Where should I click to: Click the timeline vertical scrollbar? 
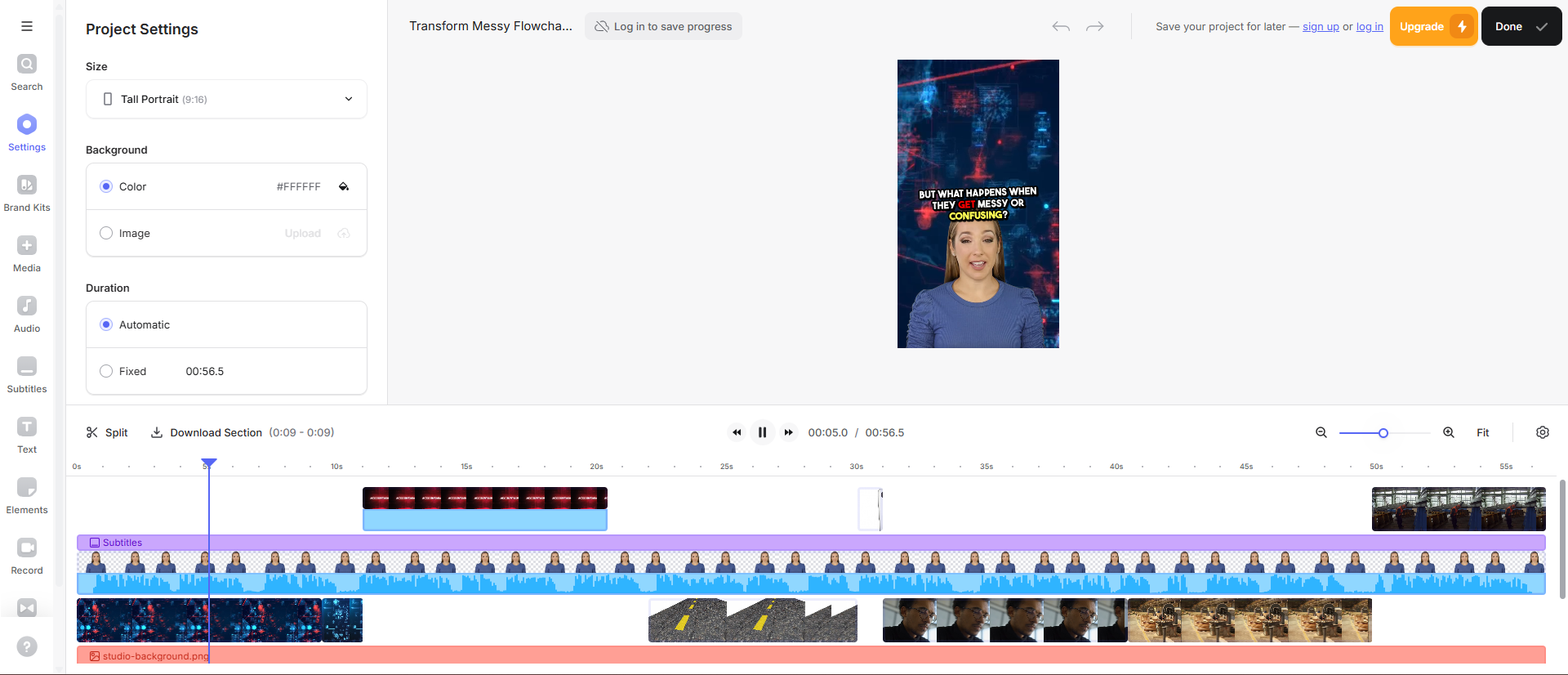click(1562, 539)
